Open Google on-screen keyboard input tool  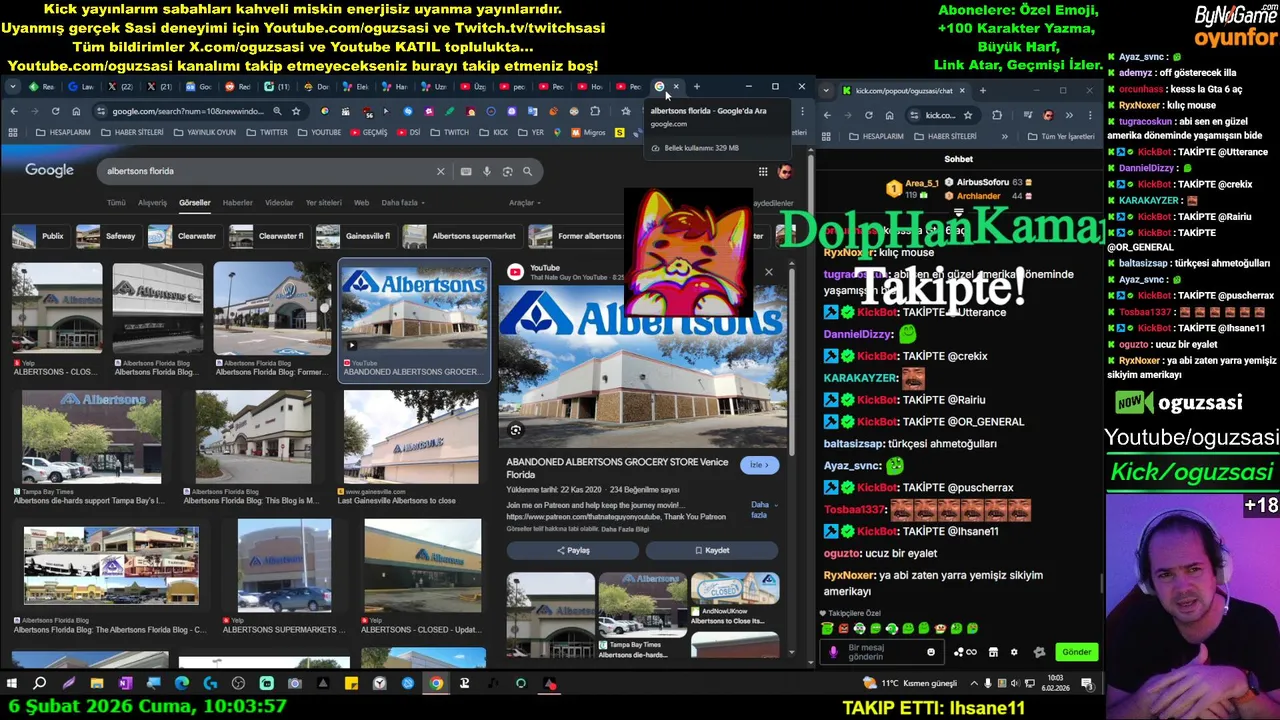[x=466, y=171]
